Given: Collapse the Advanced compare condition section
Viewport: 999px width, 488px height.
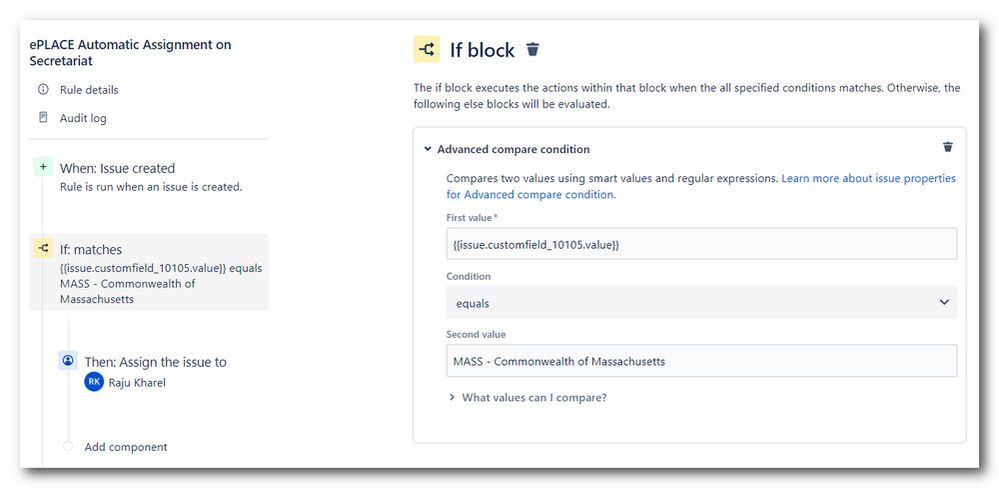Looking at the screenshot, I should coord(428,149).
